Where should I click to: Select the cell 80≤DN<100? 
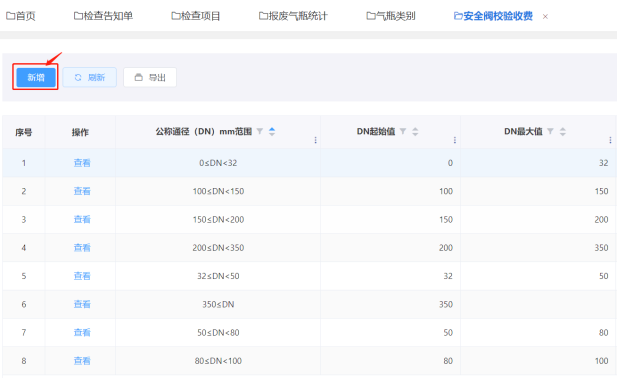[x=218, y=361]
